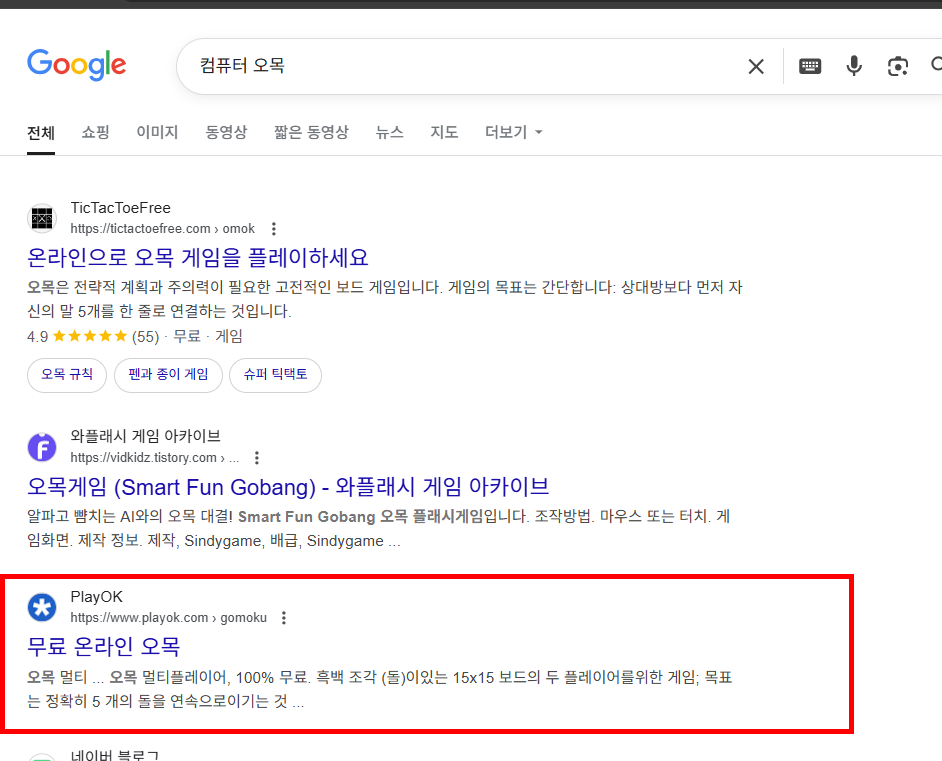Click the 와플래시 게임 아카이브 favicon
Screen dimensions: 942x761
tap(42, 447)
